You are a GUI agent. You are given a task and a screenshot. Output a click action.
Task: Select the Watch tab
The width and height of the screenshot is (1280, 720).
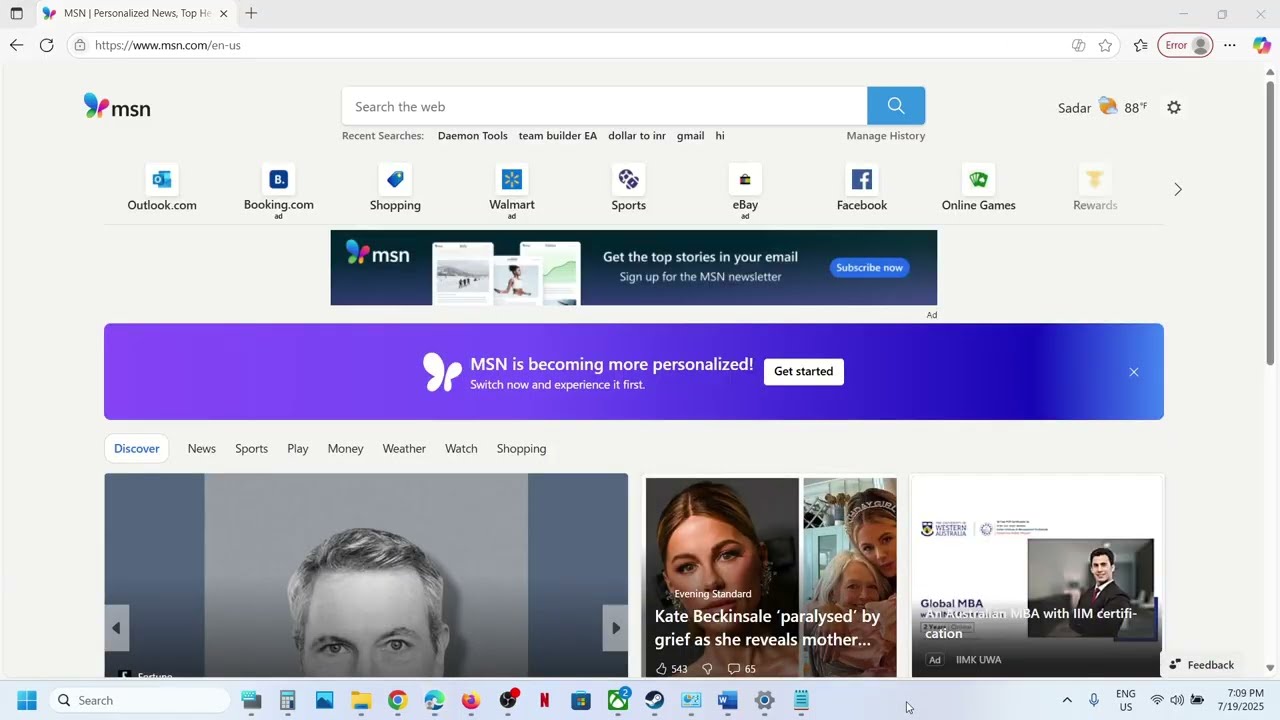(x=461, y=448)
